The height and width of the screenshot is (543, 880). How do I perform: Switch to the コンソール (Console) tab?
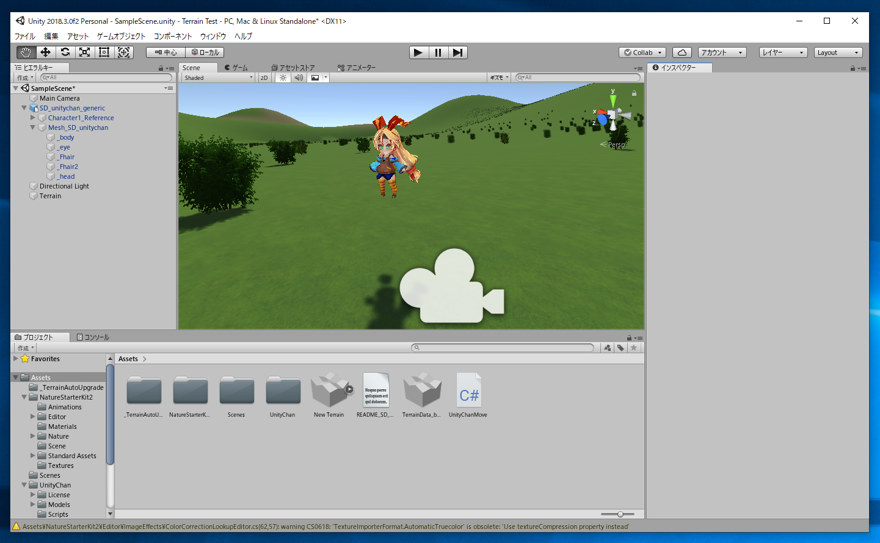[x=93, y=337]
